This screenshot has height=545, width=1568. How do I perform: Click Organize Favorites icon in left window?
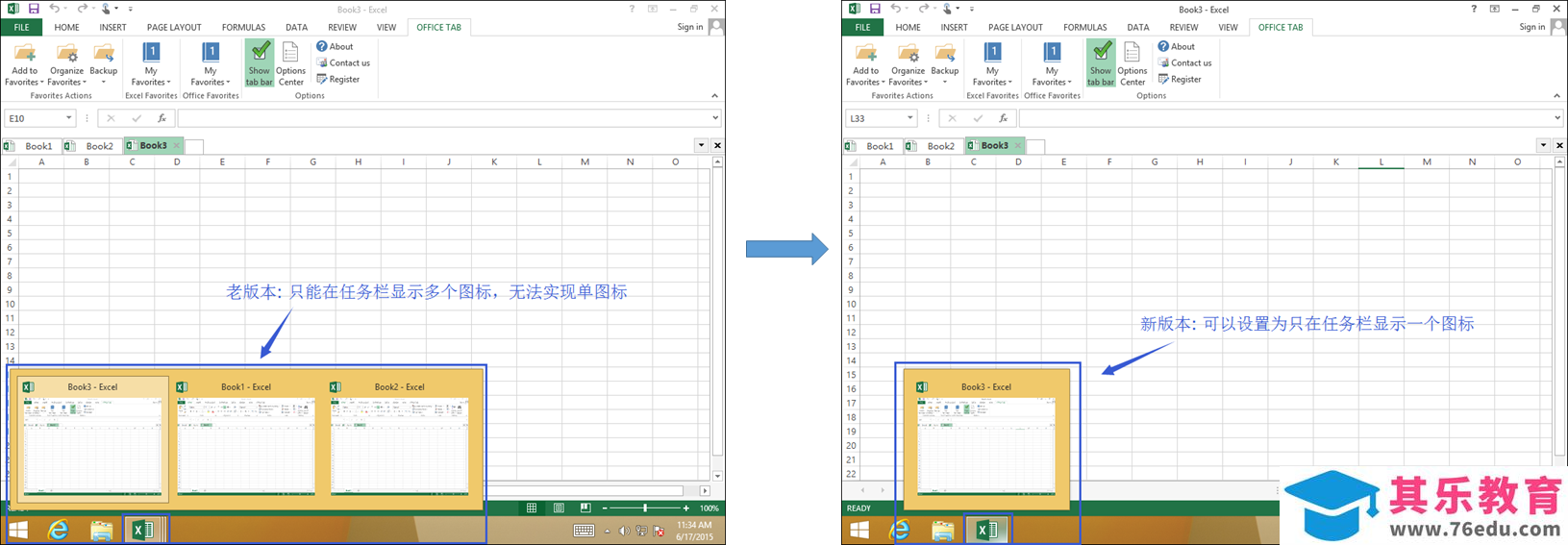pos(66,53)
